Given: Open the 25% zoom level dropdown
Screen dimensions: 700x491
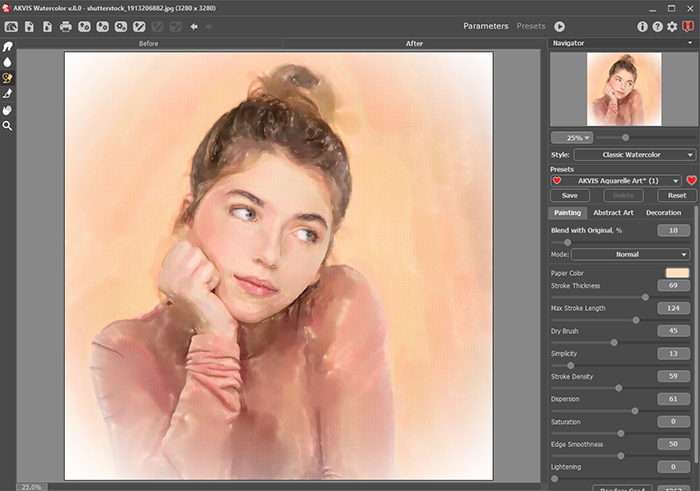Looking at the screenshot, I should (x=573, y=137).
